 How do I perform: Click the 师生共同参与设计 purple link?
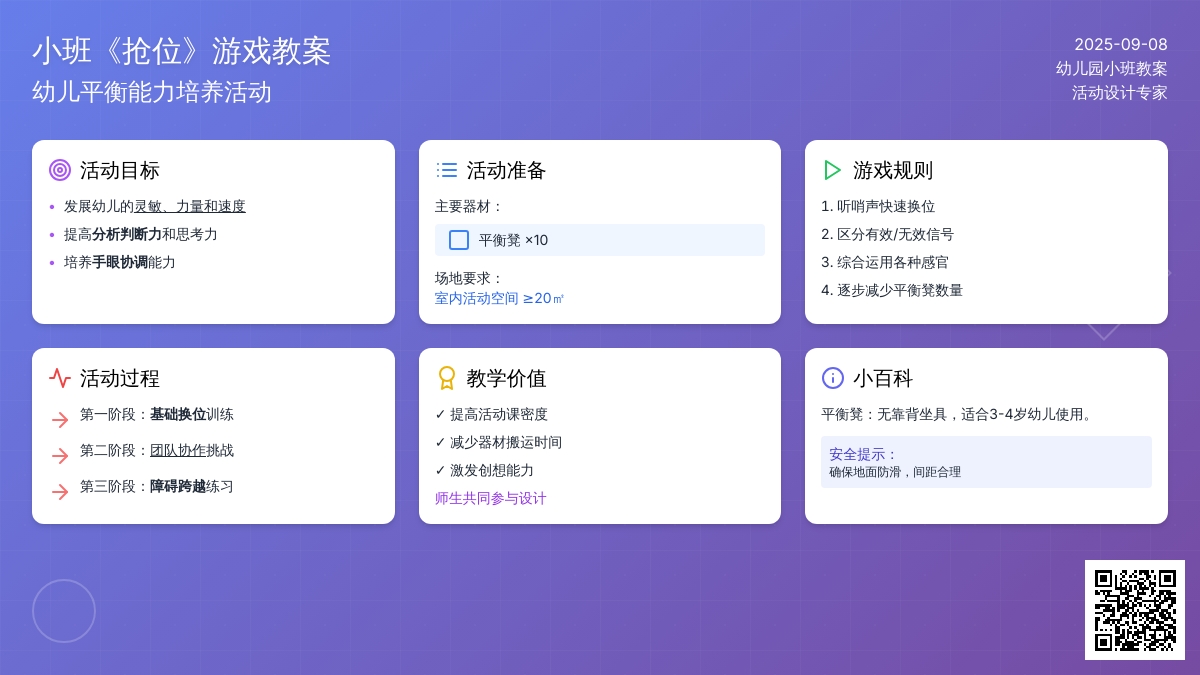tap(491, 498)
